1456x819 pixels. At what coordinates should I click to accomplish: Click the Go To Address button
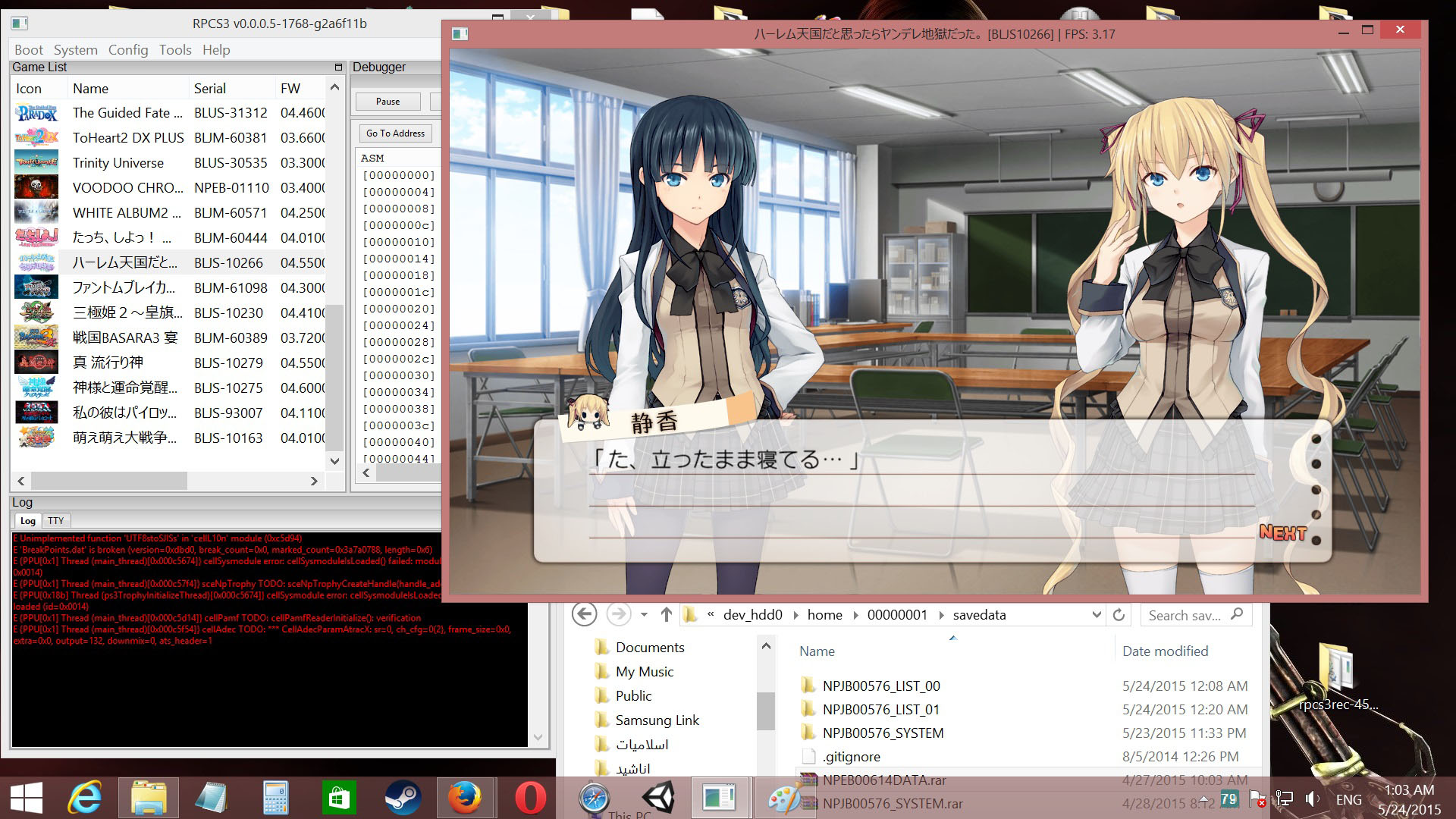pos(395,133)
